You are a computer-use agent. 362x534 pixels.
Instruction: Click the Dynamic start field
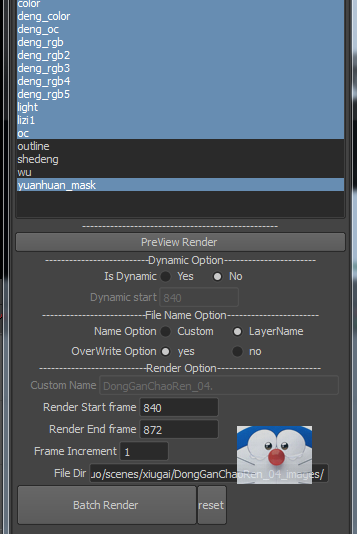click(199, 297)
